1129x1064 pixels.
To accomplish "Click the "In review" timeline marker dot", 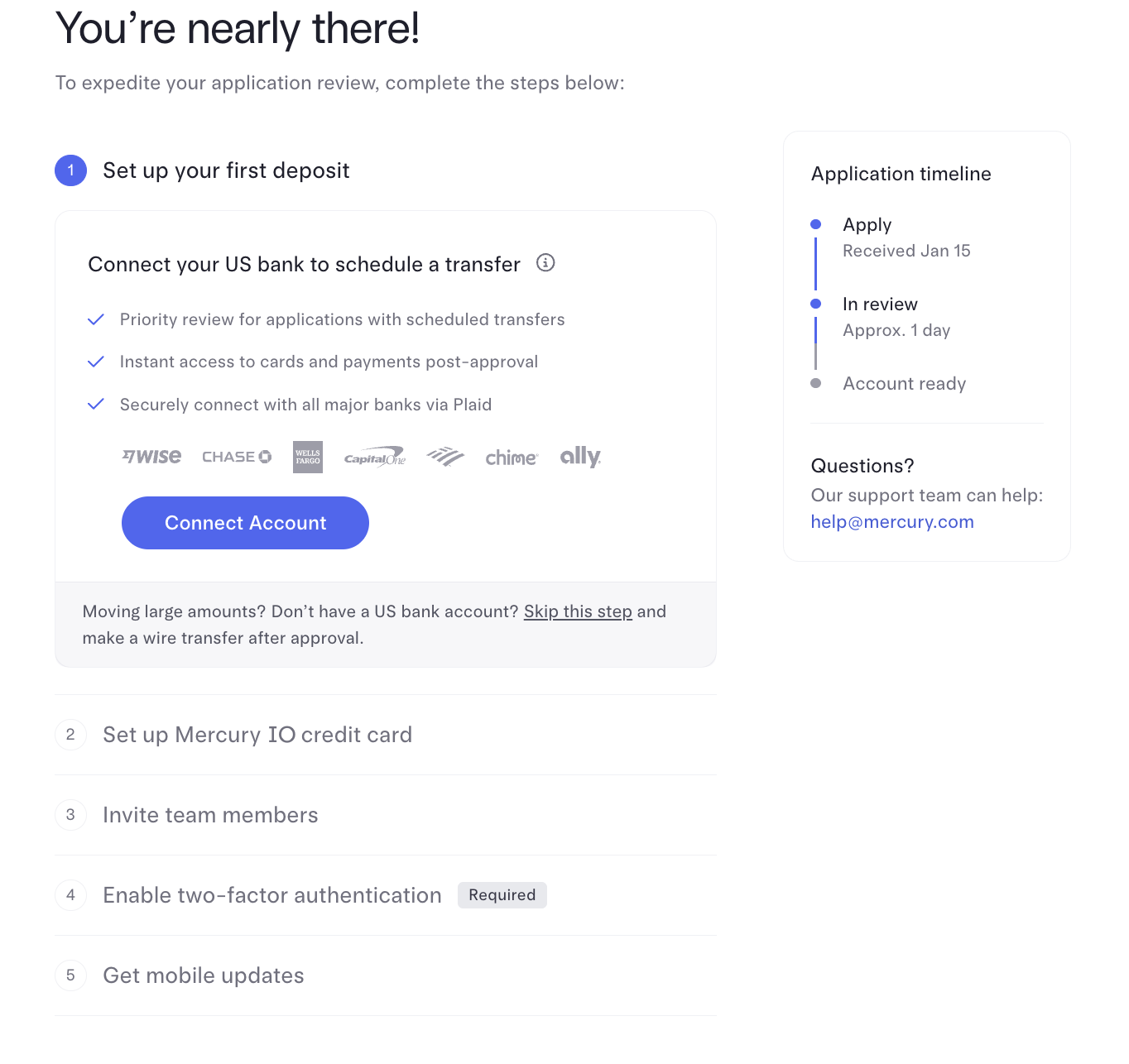I will pos(816,304).
